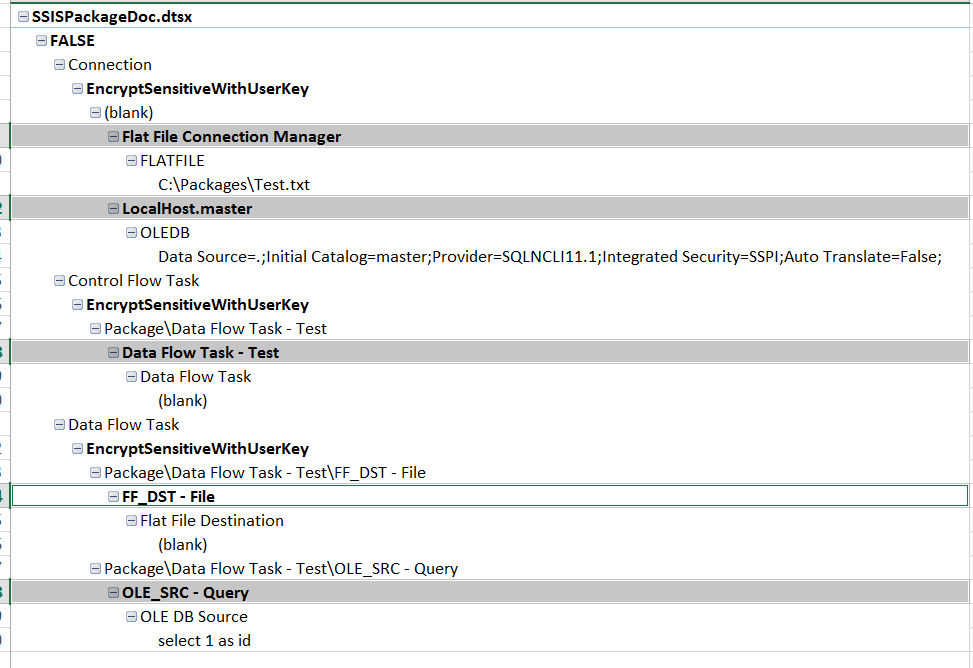Collapse the Flat File Destination node
The width and height of the screenshot is (973, 668).
[x=132, y=521]
